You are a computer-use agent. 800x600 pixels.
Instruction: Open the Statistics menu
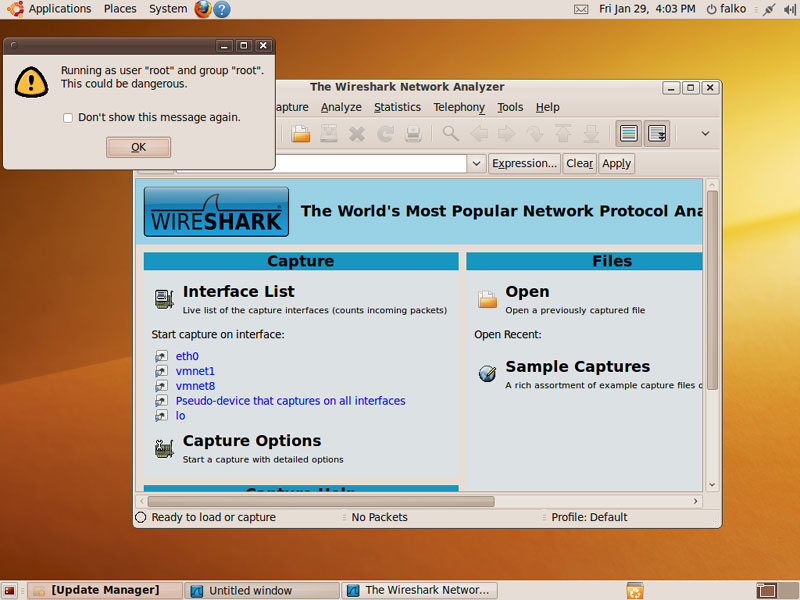pyautogui.click(x=397, y=107)
